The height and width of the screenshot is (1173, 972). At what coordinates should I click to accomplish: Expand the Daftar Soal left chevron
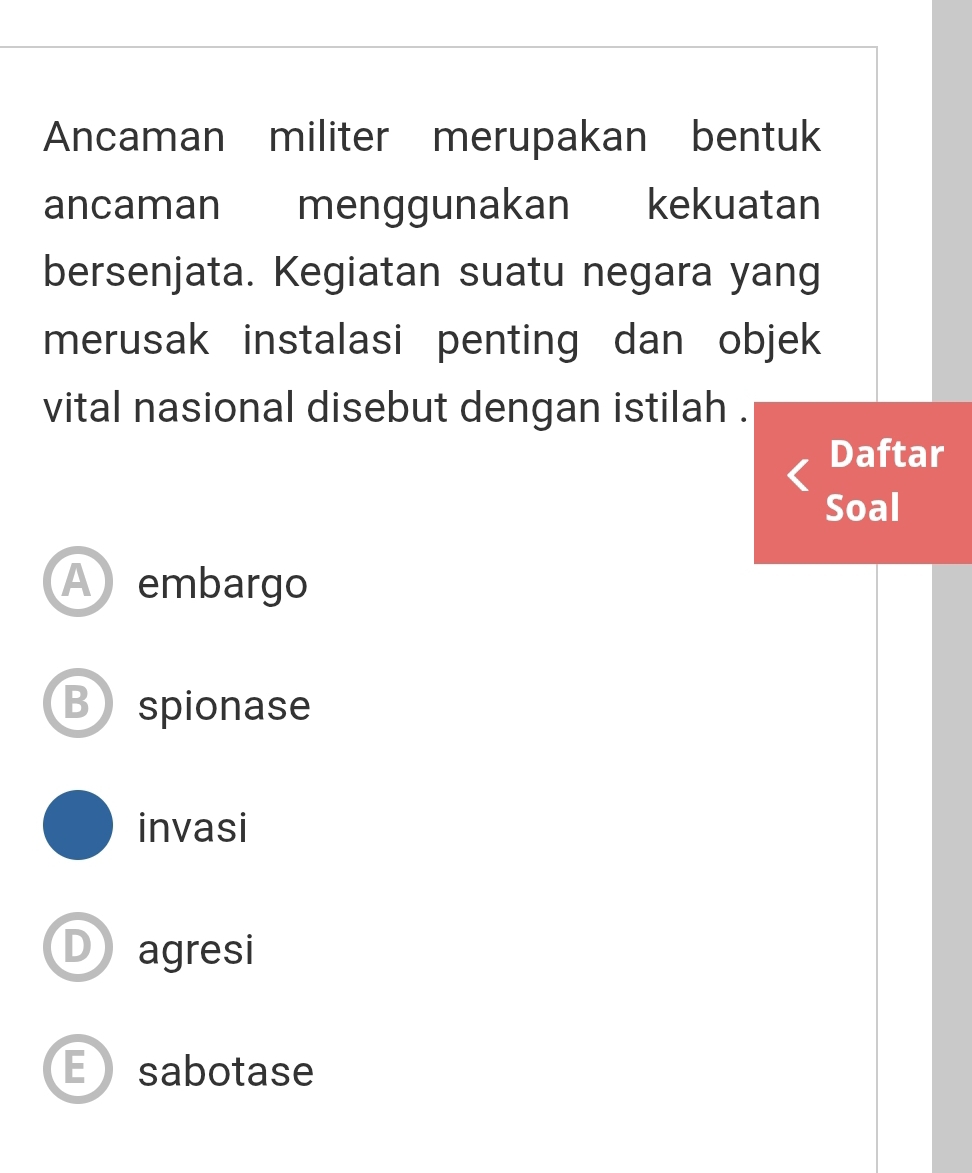coord(797,477)
